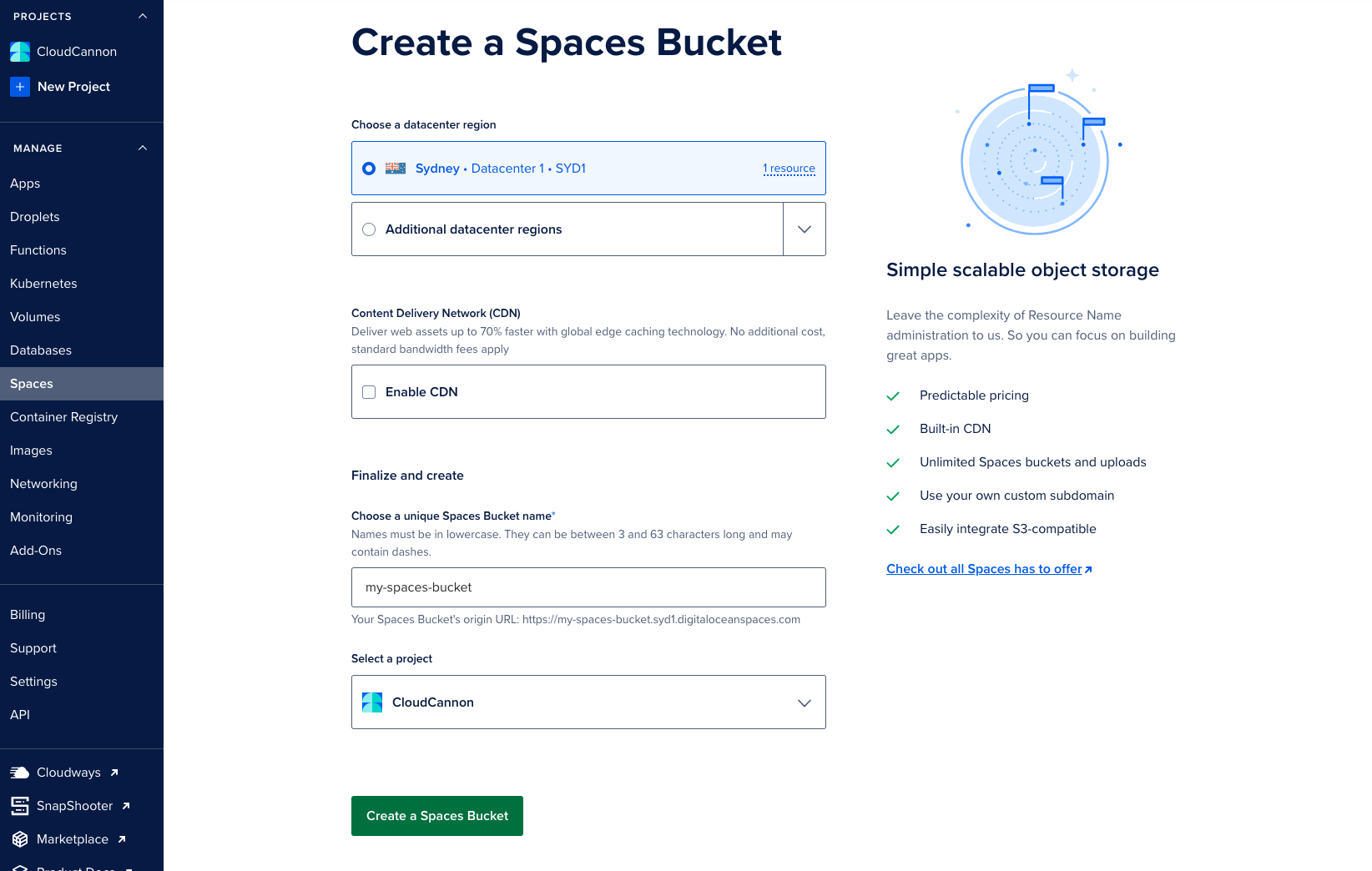Click the external link arrow next to Cloudways
1372x871 pixels.
114,772
